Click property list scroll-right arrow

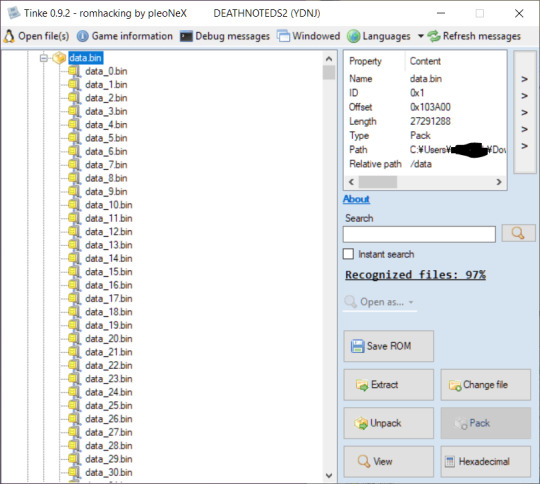pyautogui.click(x=499, y=182)
